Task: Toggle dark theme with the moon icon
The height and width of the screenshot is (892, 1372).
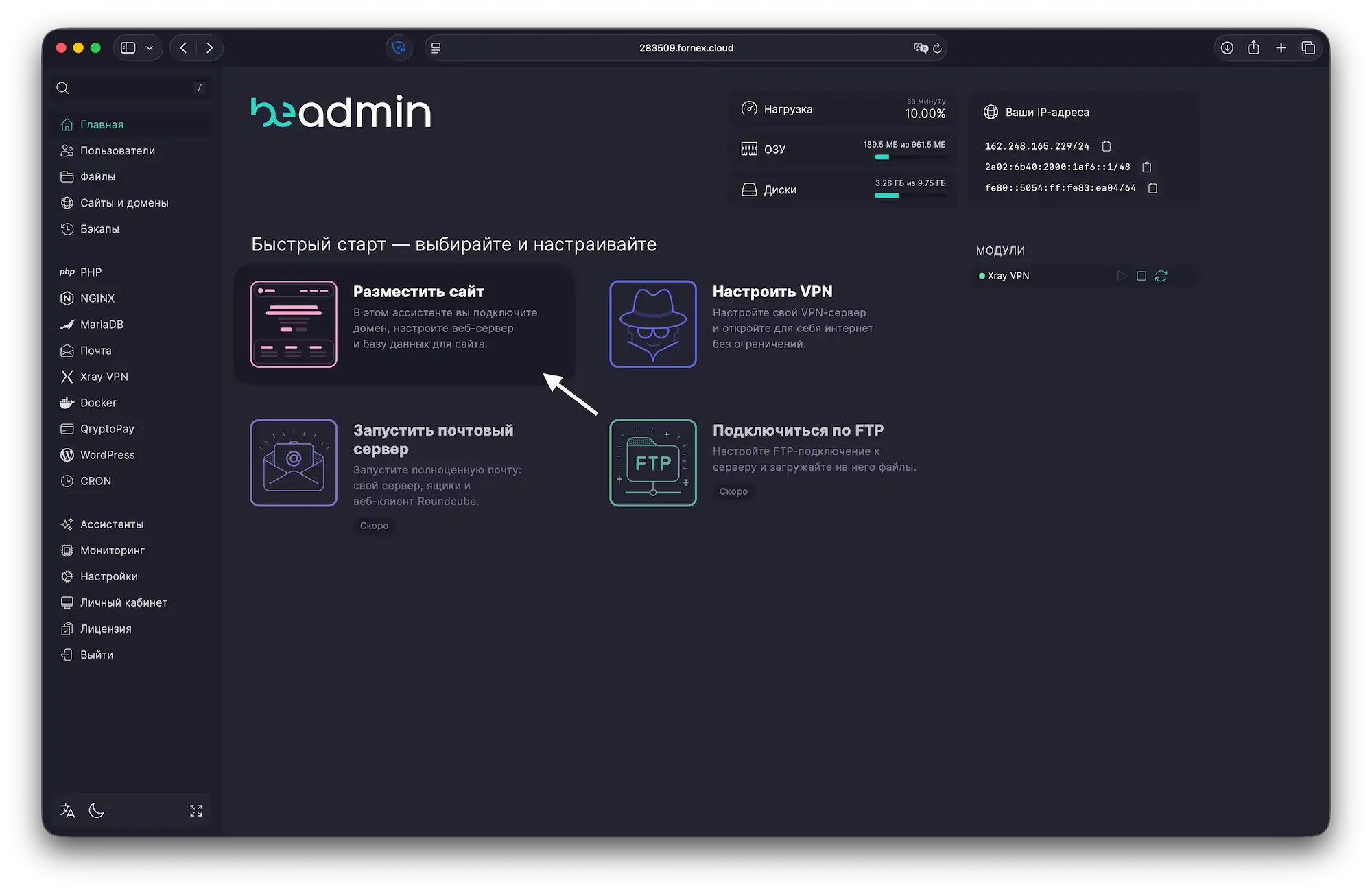Action: coord(96,810)
